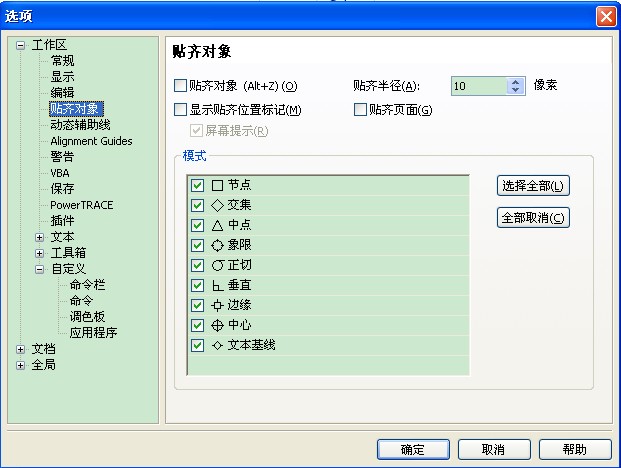The width and height of the screenshot is (621, 468).
Task: Click the edge mode icon
Action: coord(217,305)
